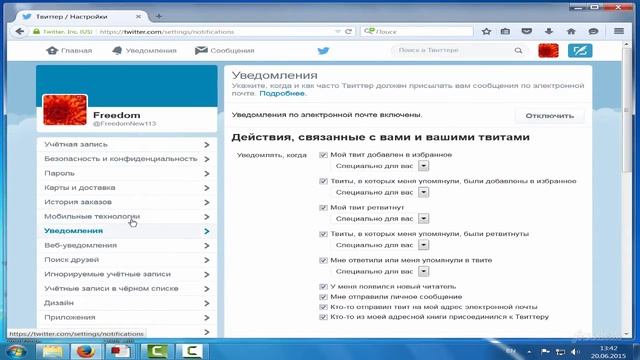The height and width of the screenshot is (360, 640).
Task: Reload the page with the refresh icon
Action: coord(348,31)
